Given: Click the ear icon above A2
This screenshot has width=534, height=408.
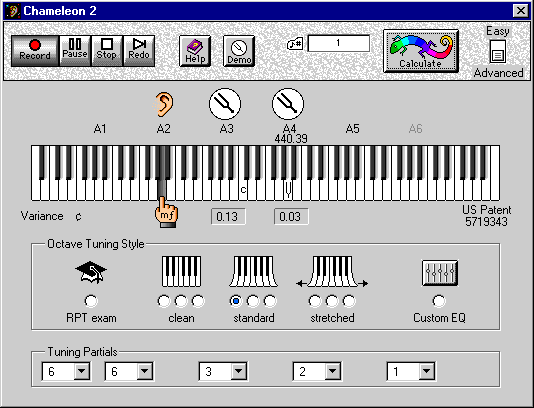Looking at the screenshot, I should (x=164, y=104).
